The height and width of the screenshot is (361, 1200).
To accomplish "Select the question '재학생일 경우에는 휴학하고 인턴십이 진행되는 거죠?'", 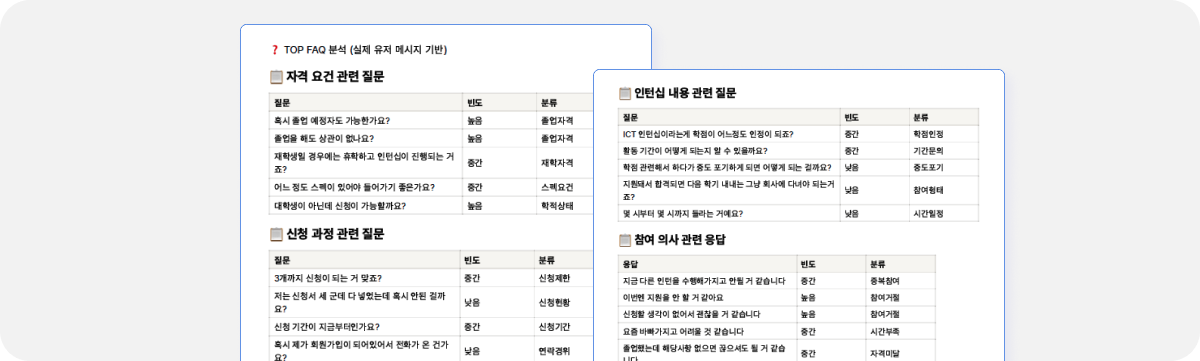I will tap(364, 162).
